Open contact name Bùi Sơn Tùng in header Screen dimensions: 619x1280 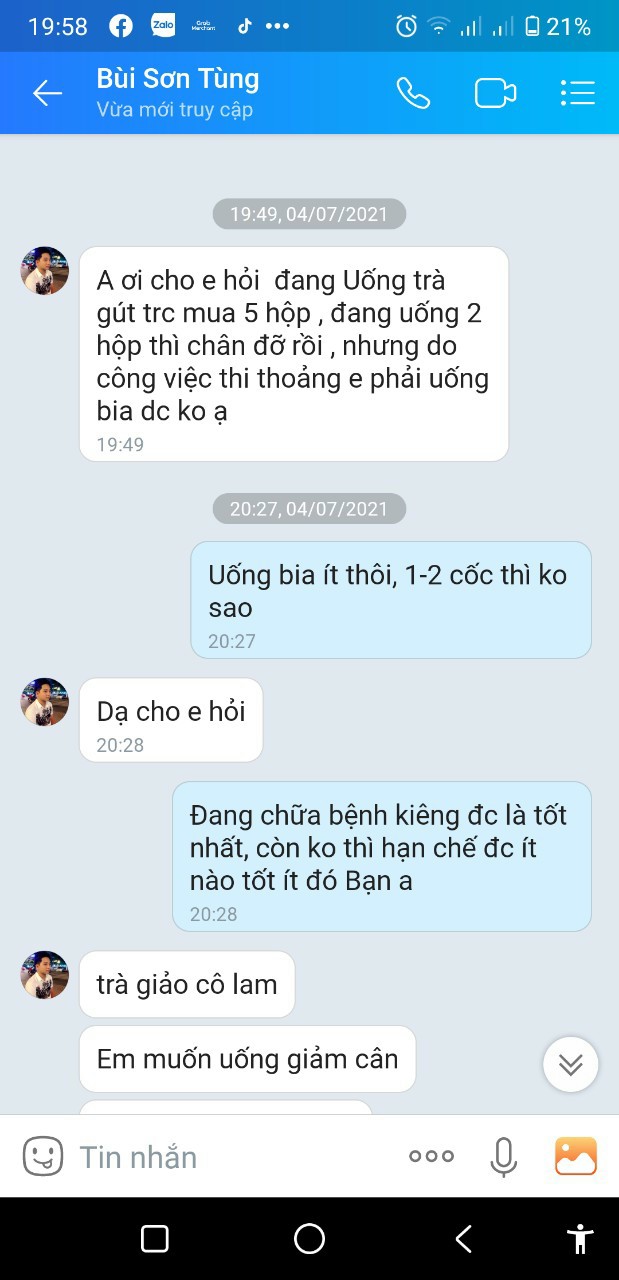click(178, 78)
